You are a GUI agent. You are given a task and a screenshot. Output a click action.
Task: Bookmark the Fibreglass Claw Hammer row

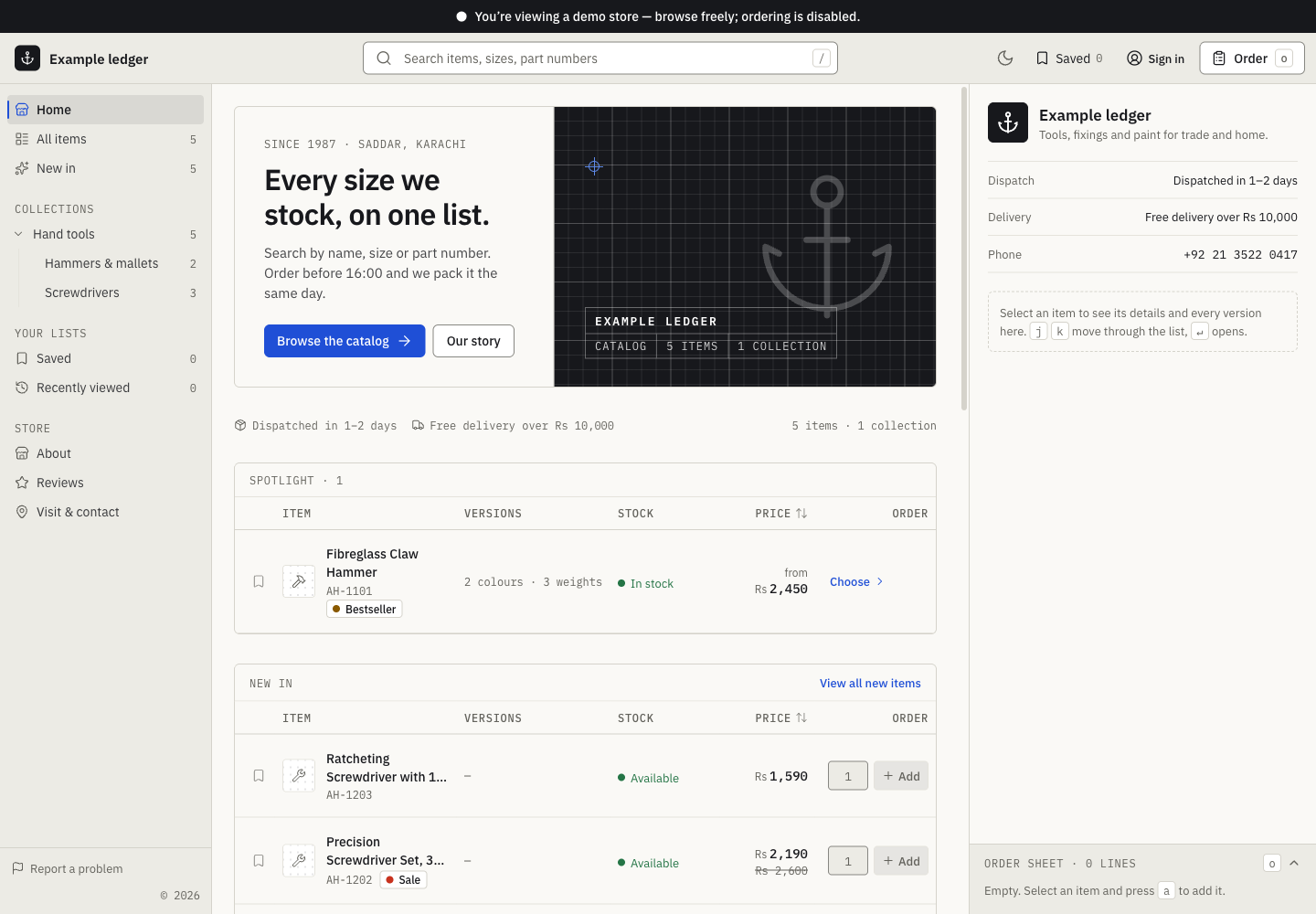(259, 581)
